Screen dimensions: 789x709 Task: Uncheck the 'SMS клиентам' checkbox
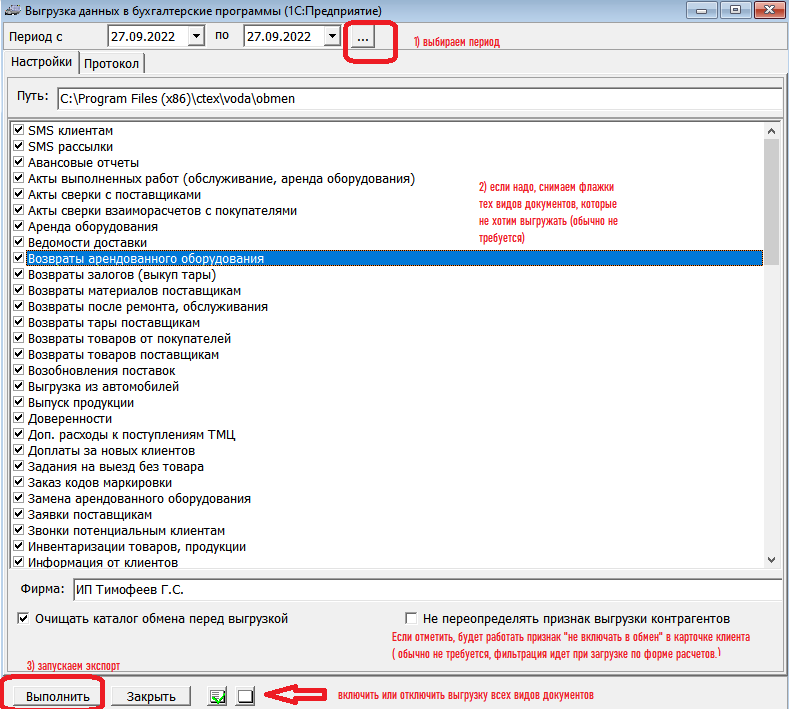pos(19,131)
